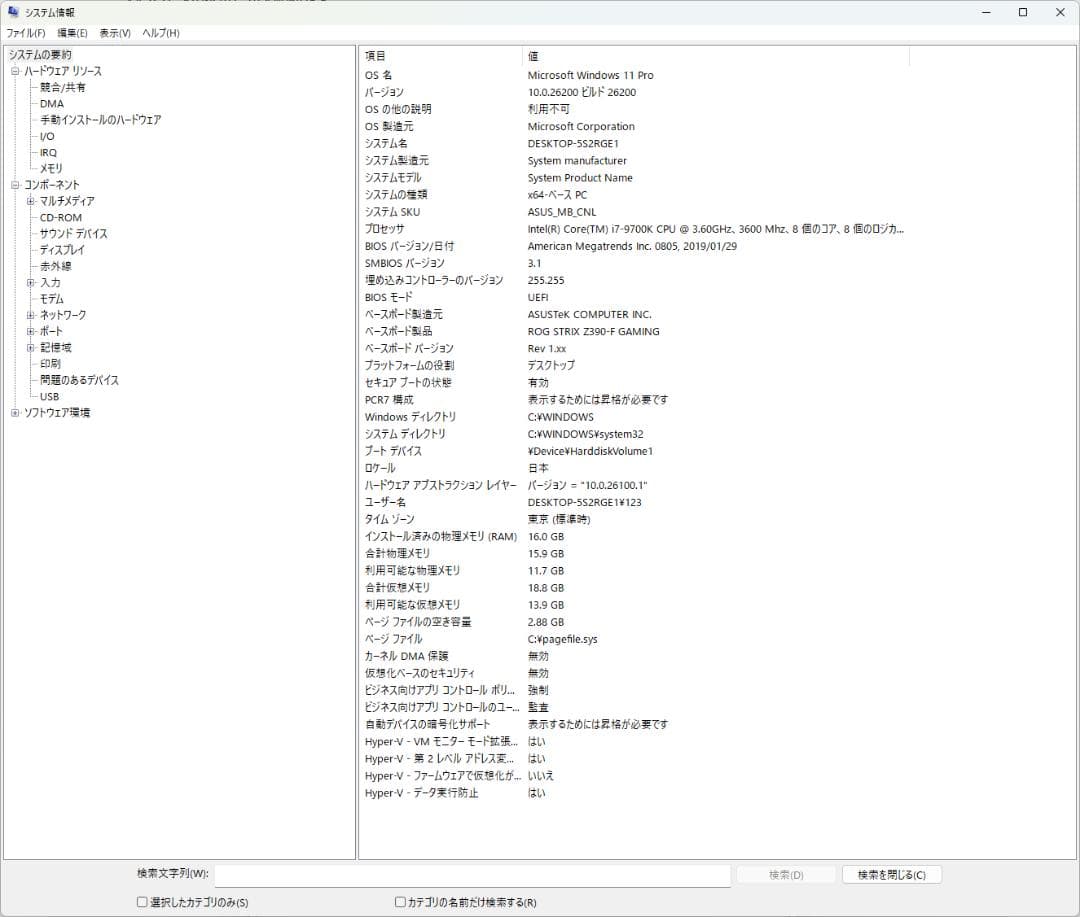Click the system information icon in the title bar

[x=11, y=11]
